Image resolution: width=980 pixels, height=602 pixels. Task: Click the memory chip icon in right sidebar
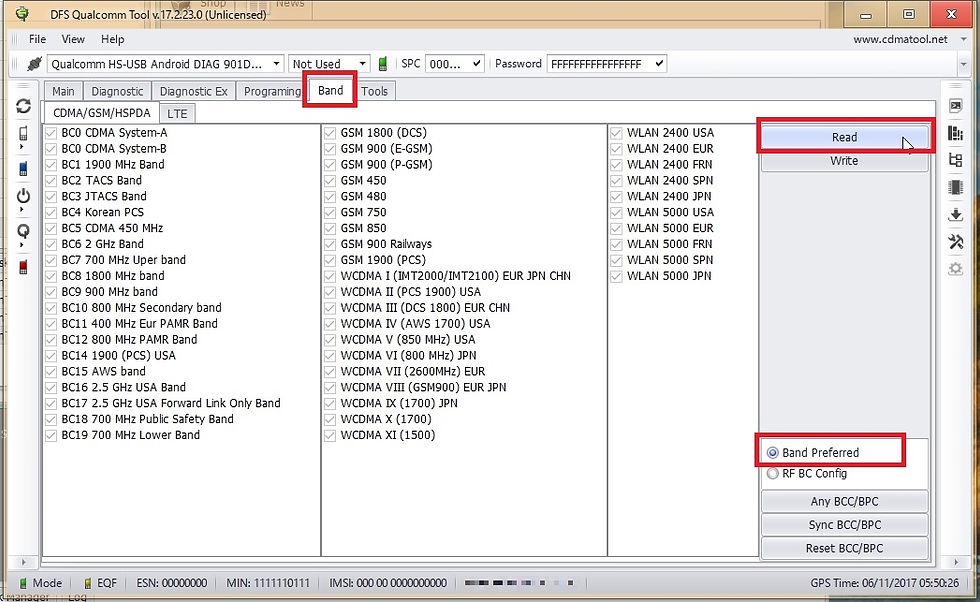(956, 187)
